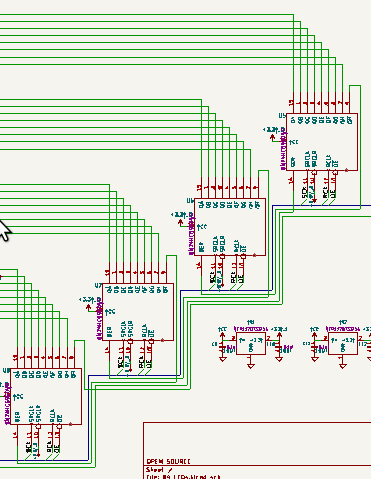Select the right voltage regulator symbol
Viewport: 371px width, 479px height.
pos(343,343)
